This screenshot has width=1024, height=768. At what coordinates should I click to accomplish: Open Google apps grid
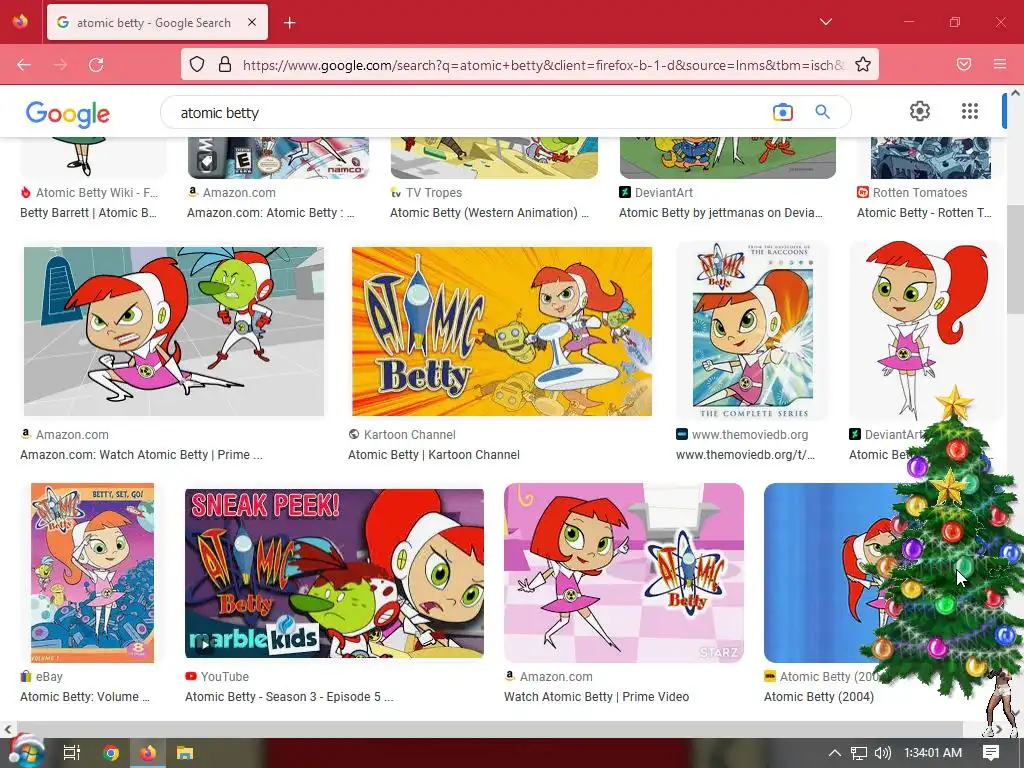click(970, 111)
